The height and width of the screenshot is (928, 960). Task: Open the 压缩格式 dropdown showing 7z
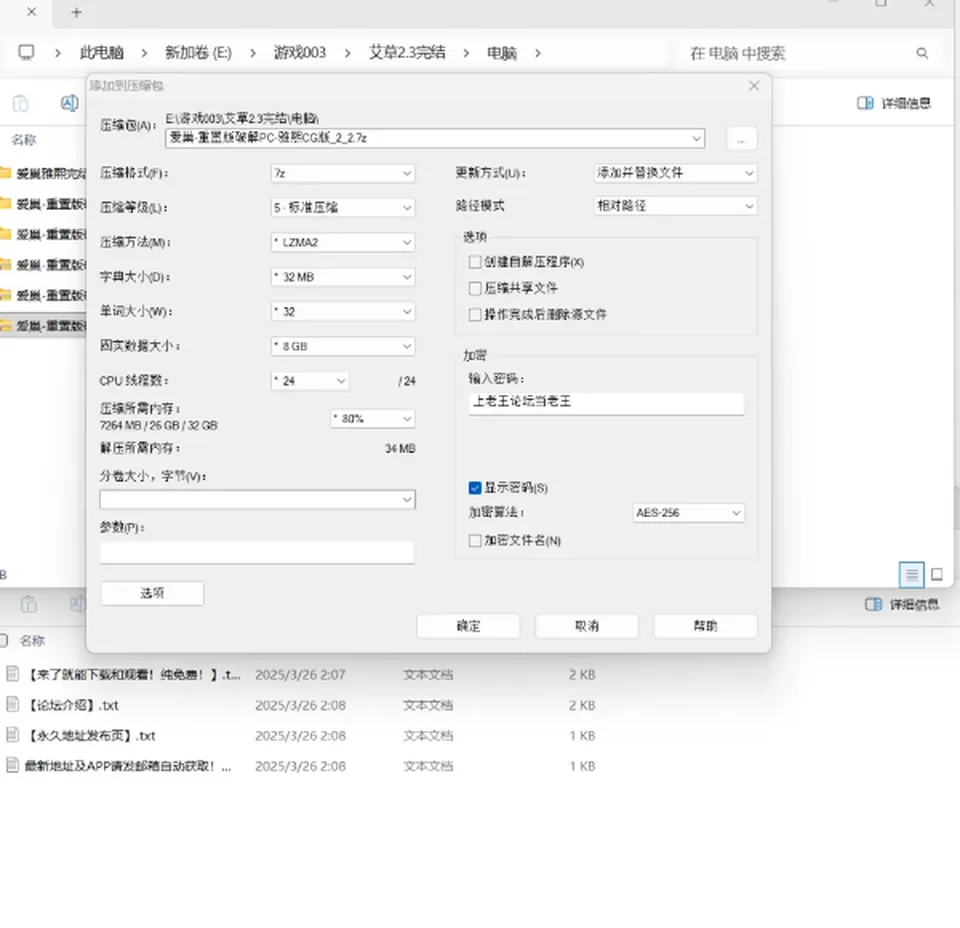tap(343, 173)
